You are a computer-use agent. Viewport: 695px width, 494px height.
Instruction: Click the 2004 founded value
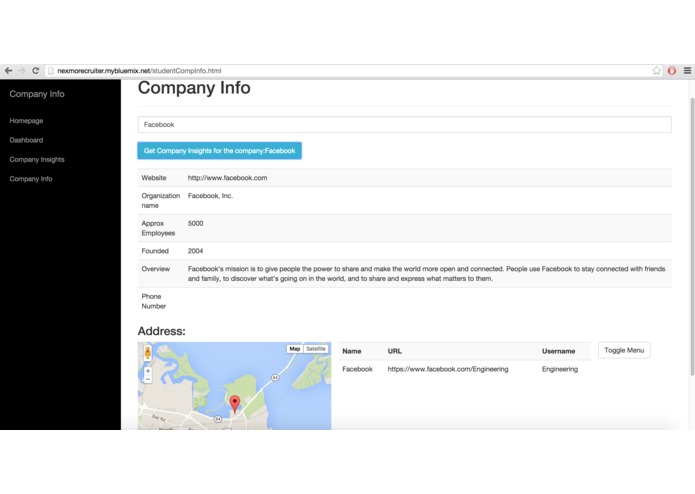point(195,251)
